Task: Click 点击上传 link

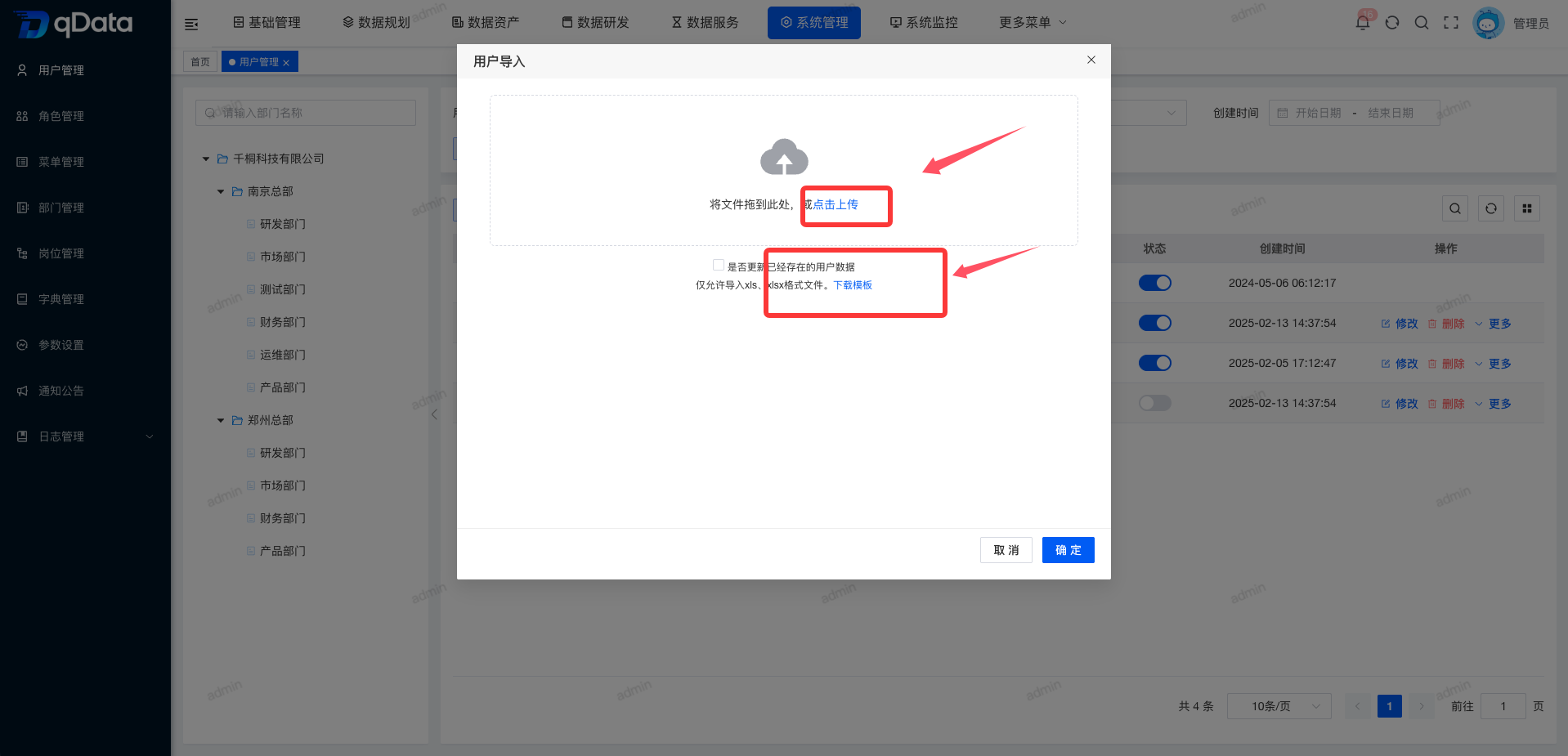Action: tap(836, 204)
